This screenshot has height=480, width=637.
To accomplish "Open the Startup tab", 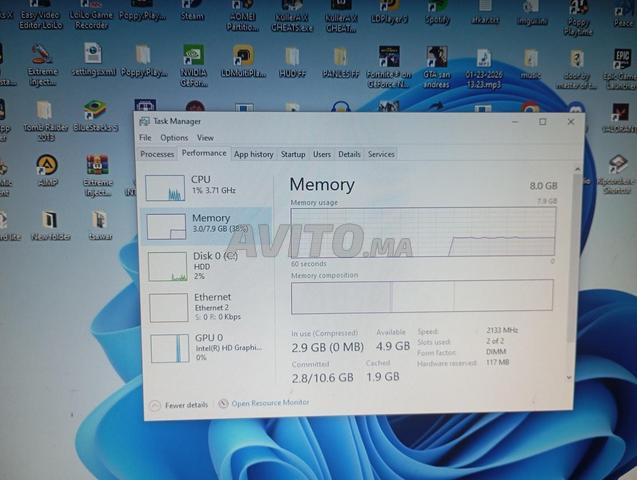I will [293, 154].
